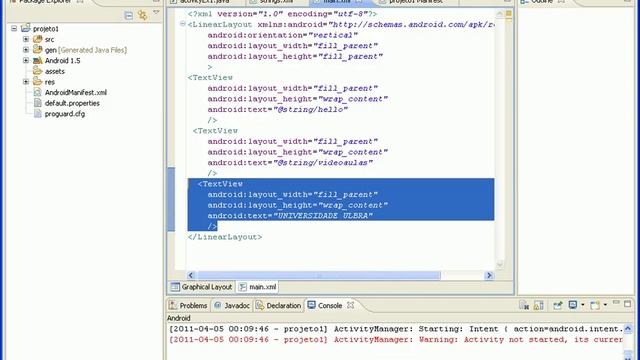Pin the current Console
Image resolution: width=640 pixels, height=360 pixels.
pos(558,305)
